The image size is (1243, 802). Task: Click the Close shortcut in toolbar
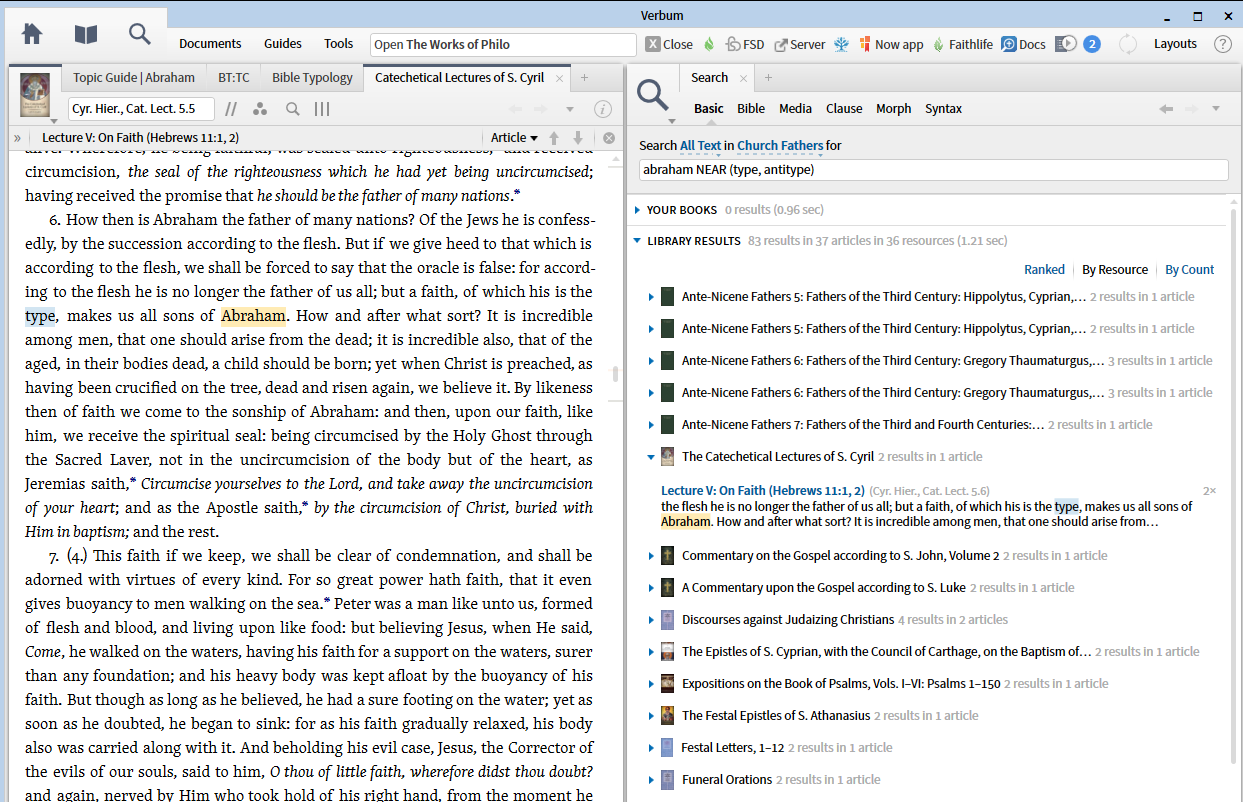point(669,44)
